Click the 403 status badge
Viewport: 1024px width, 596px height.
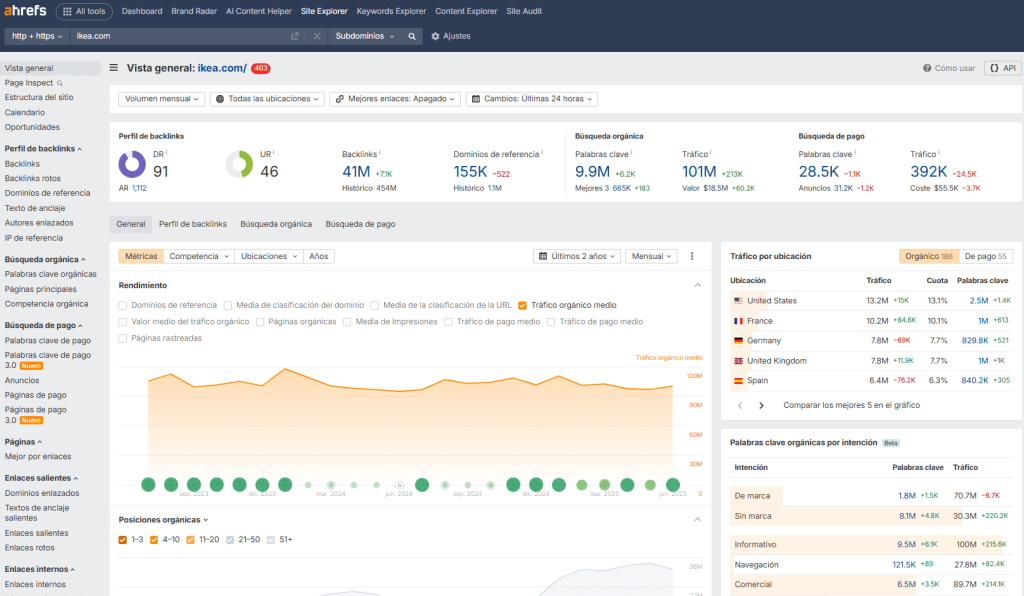pyautogui.click(x=261, y=68)
